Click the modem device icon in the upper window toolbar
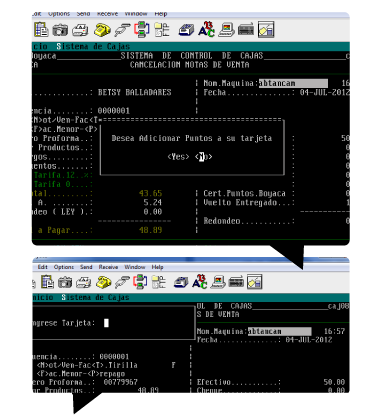This screenshot has width=386, height=415. (x=246, y=30)
